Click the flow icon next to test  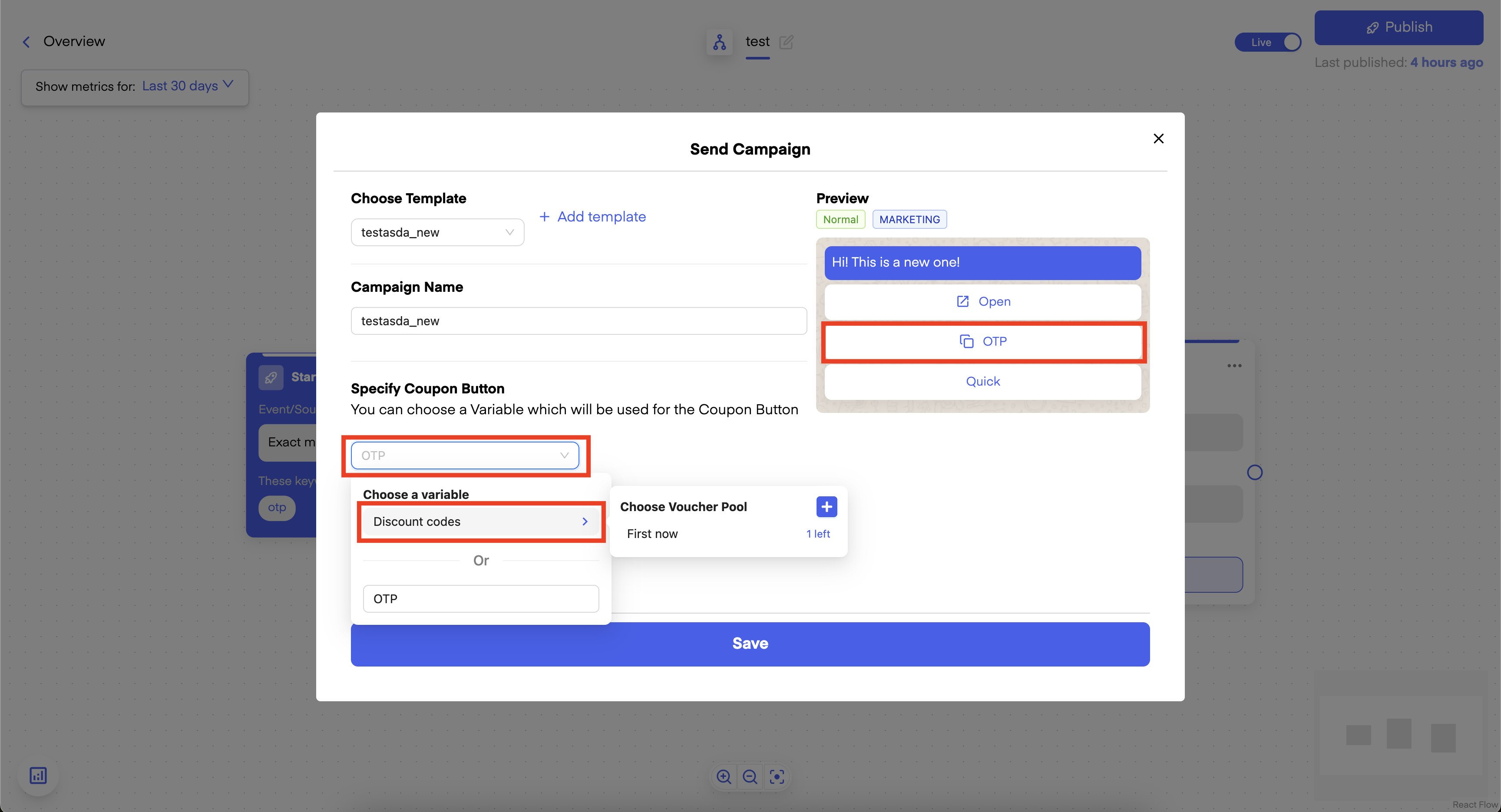point(719,42)
